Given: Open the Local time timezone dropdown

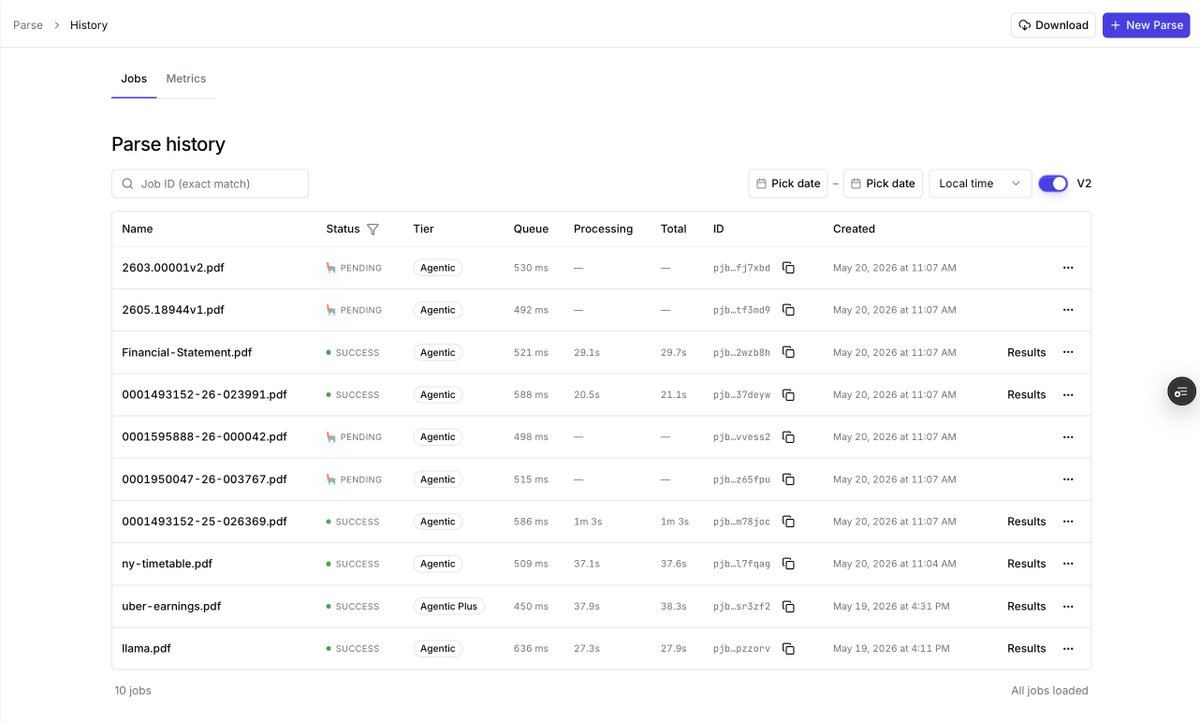Looking at the screenshot, I should [980, 183].
